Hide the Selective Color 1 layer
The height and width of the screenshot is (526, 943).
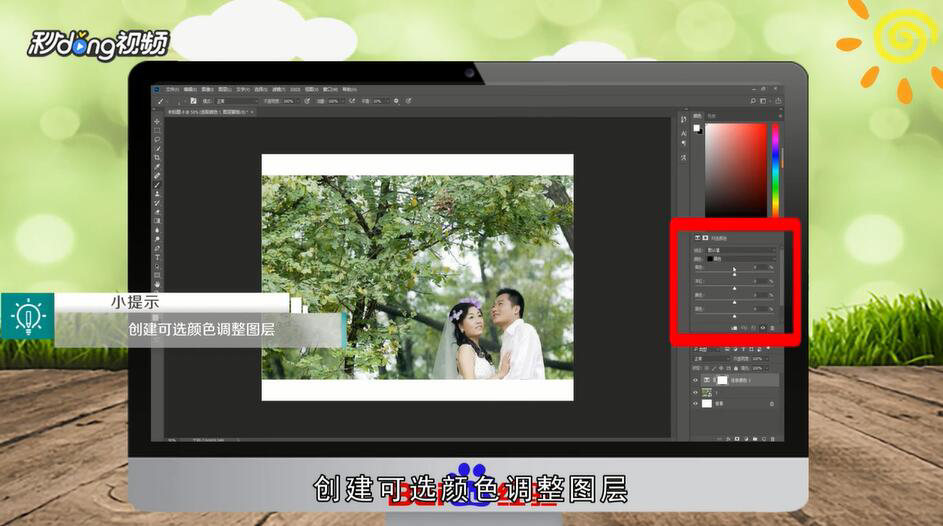[x=696, y=380]
